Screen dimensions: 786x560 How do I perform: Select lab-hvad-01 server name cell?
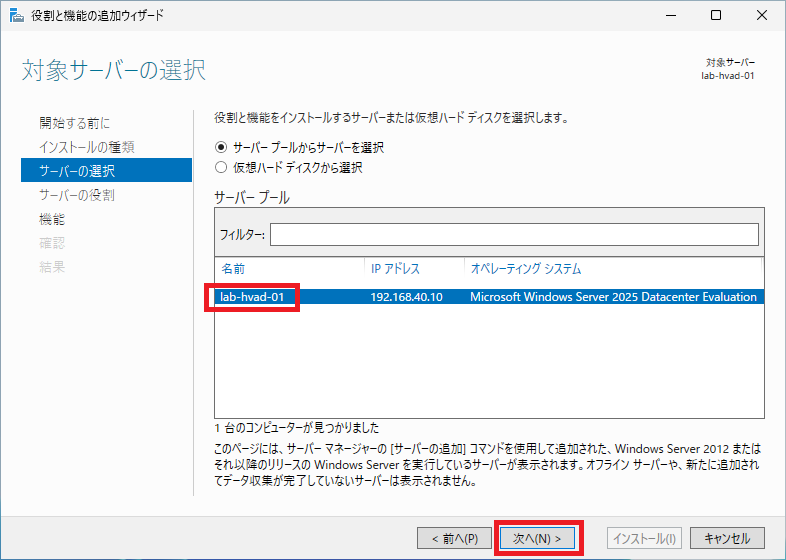(x=252, y=297)
